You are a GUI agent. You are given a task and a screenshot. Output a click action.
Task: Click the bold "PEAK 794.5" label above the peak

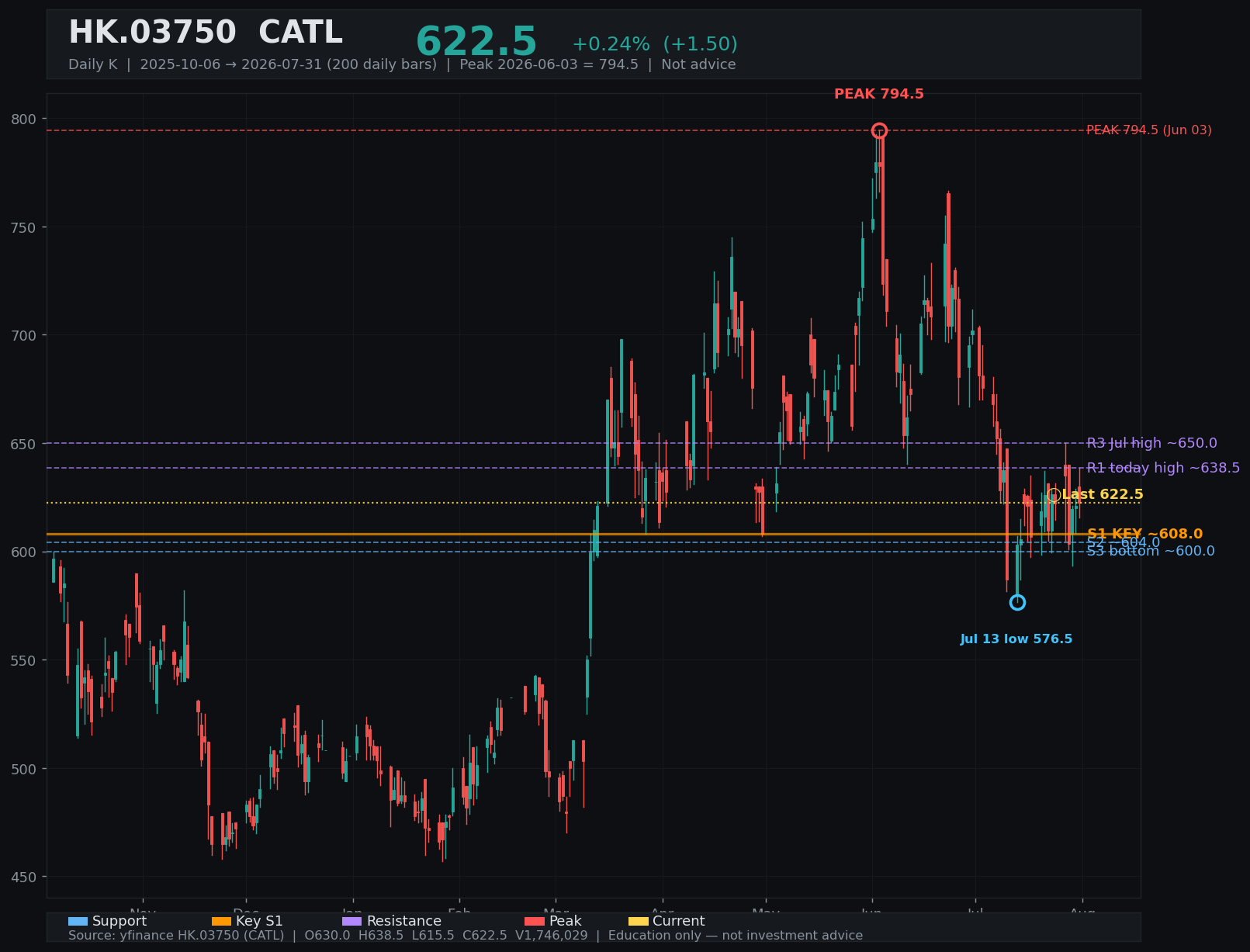click(879, 94)
